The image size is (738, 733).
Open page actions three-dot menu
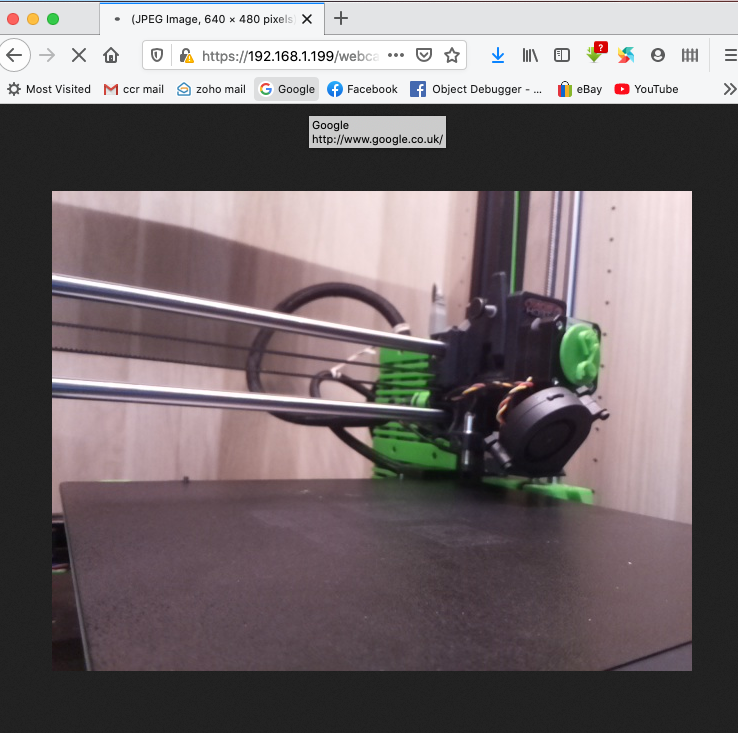pos(396,56)
